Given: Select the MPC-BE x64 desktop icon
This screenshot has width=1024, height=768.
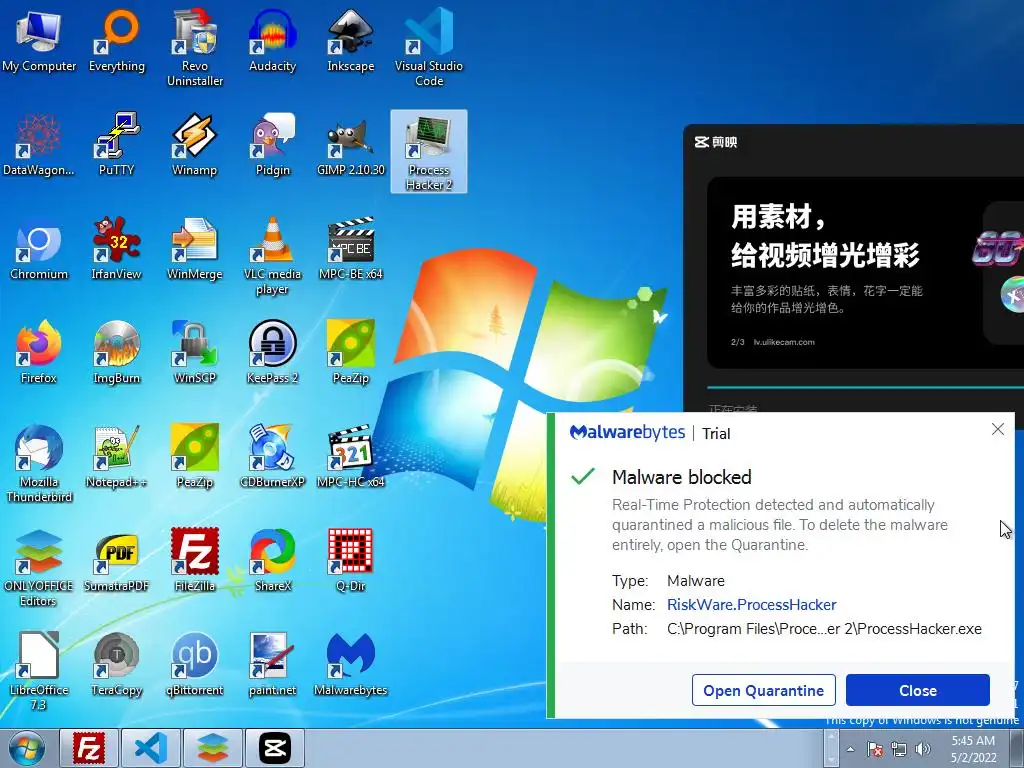Looking at the screenshot, I should click(x=351, y=248).
